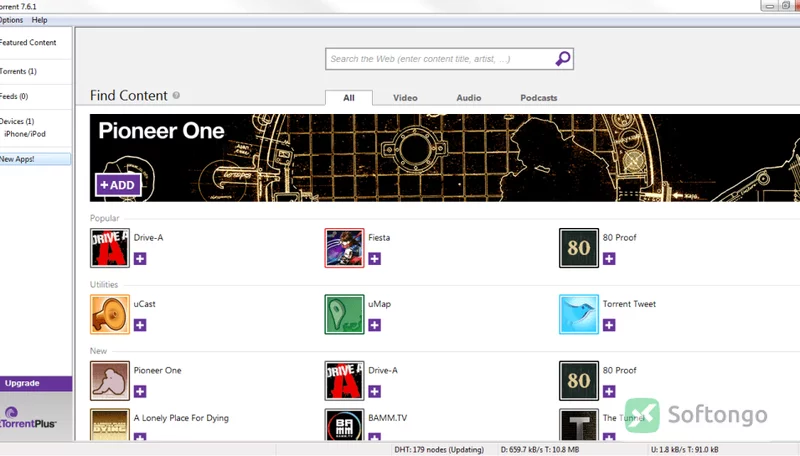
Task: Click the Pioneer One banner image
Action: (x=445, y=158)
